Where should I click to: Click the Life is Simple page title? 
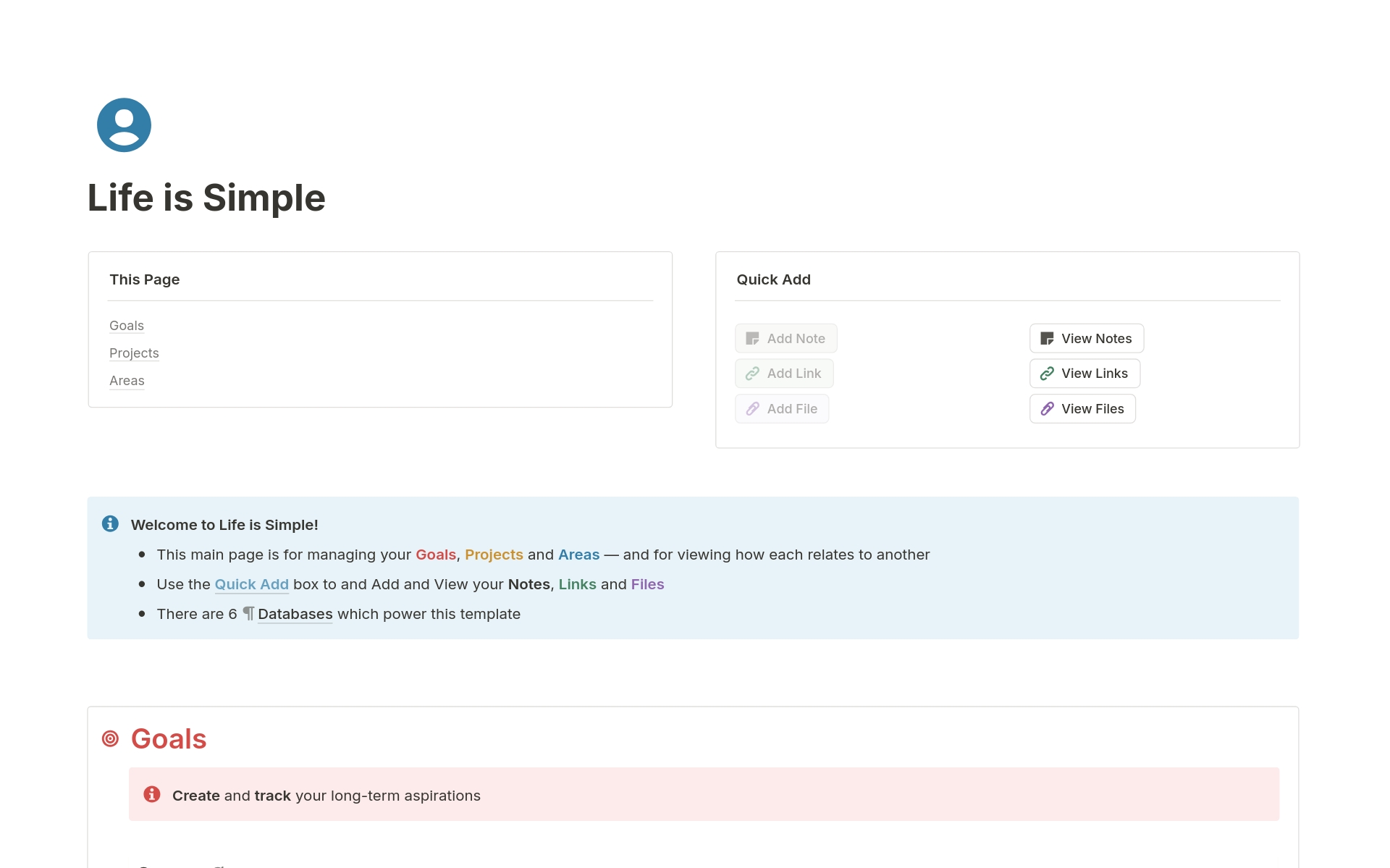(x=206, y=198)
